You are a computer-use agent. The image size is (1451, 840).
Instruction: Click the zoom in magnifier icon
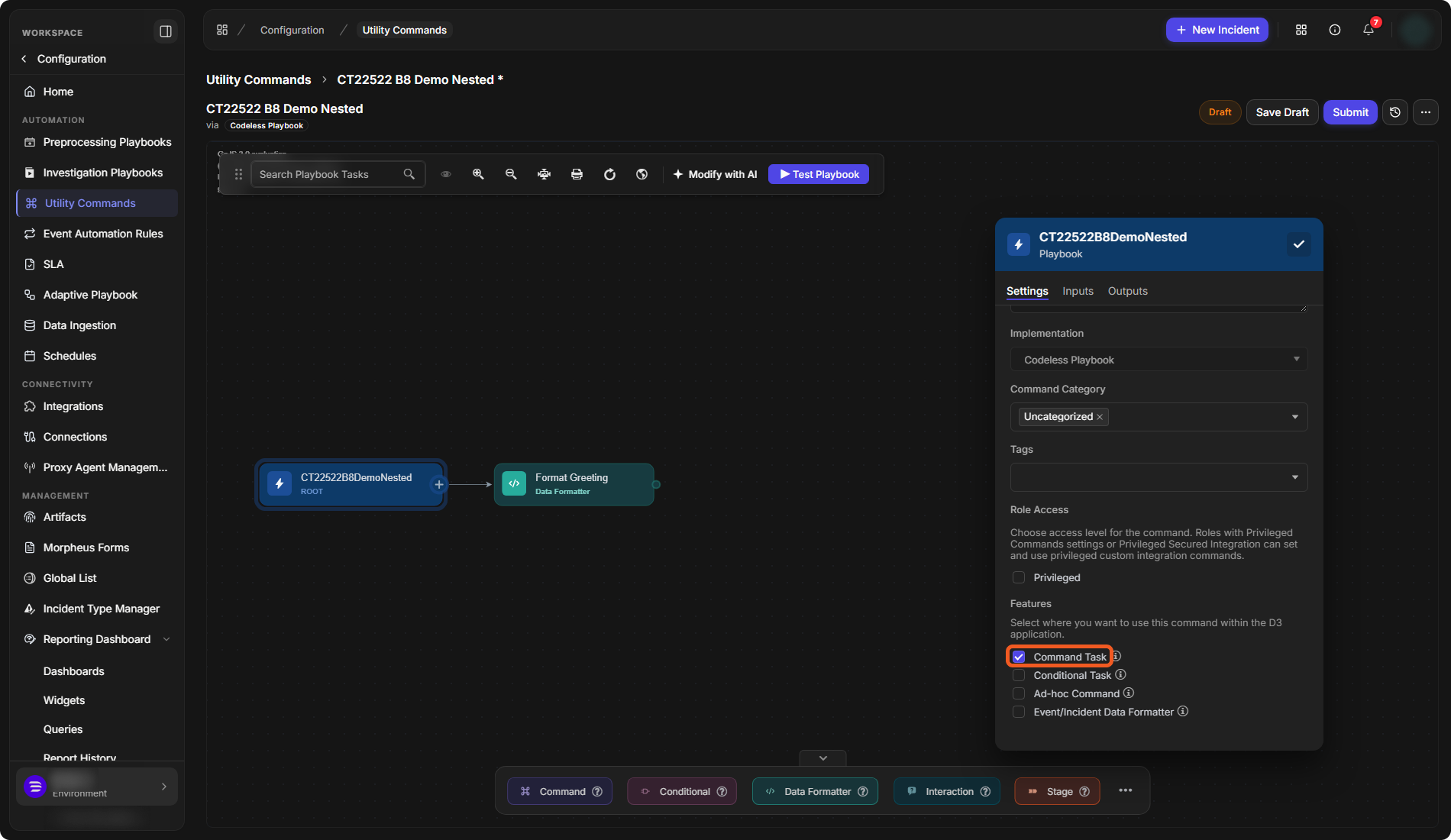[x=478, y=174]
